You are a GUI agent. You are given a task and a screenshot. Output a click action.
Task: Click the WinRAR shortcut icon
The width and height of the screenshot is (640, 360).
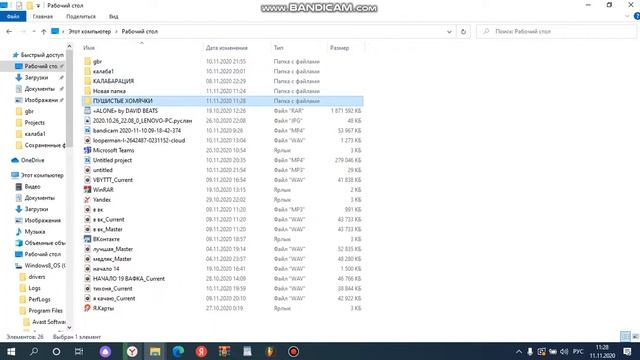(87, 190)
